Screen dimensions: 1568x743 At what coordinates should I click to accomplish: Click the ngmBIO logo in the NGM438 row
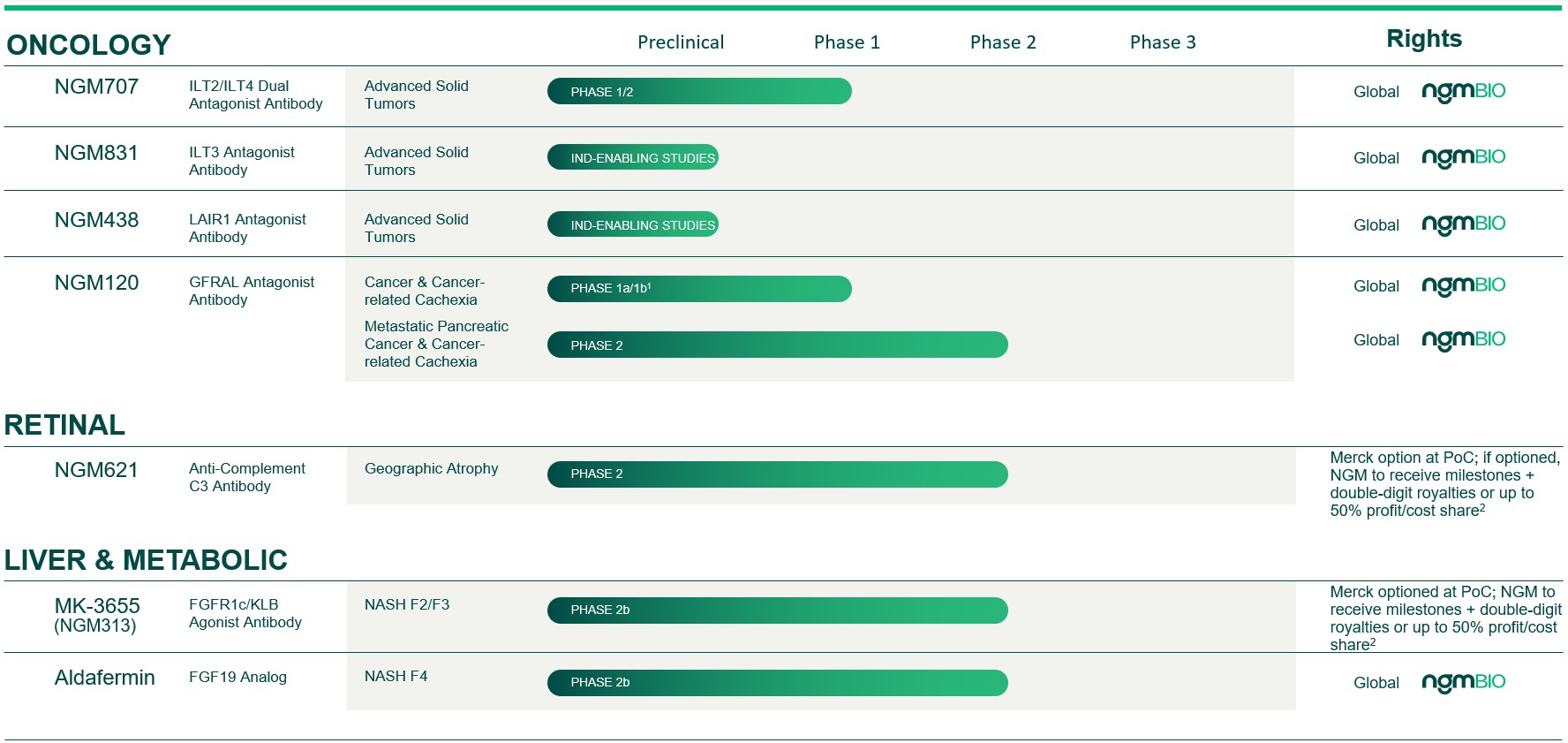point(1463,225)
